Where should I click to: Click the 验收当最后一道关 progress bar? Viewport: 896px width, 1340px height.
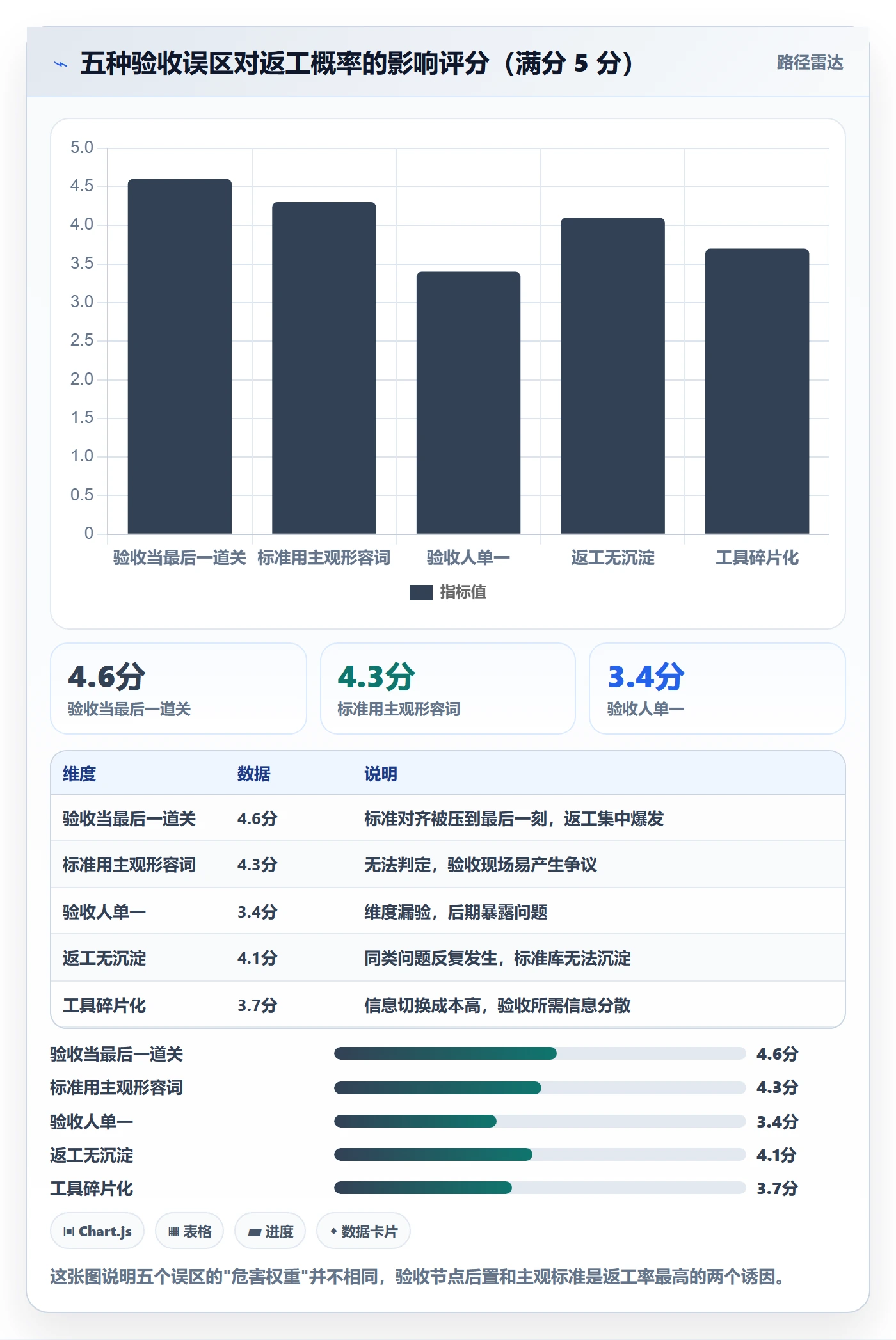pyautogui.click(x=540, y=1053)
